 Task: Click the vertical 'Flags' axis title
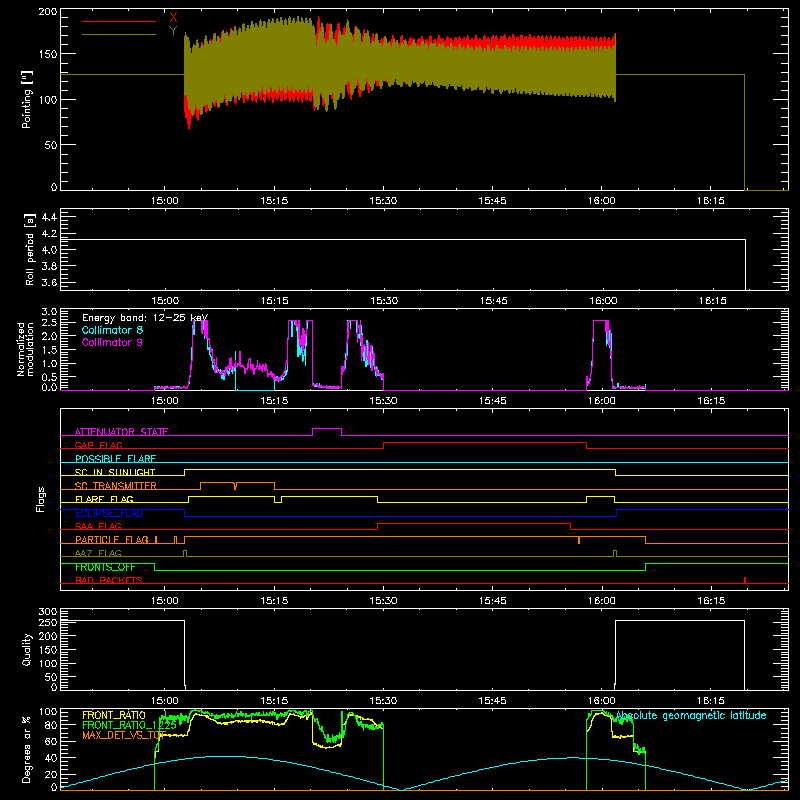click(x=41, y=499)
